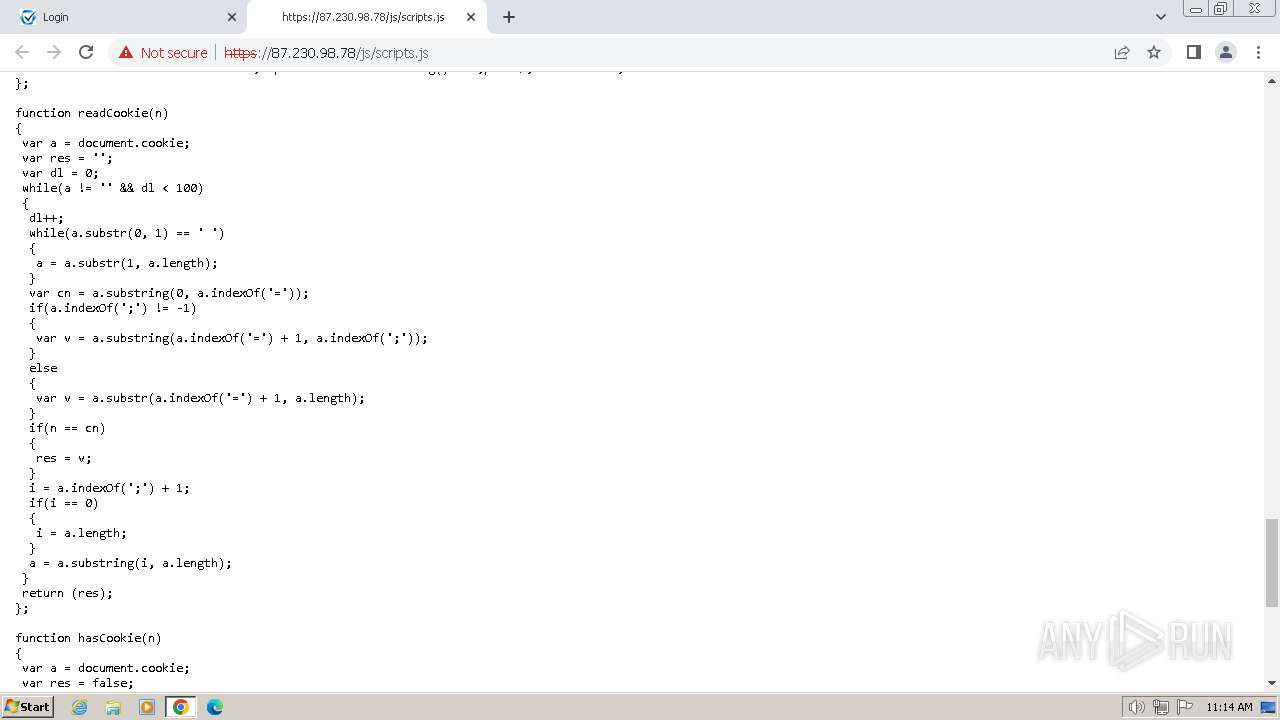Click the 'res = v;' line
1280x720 pixels.
[x=63, y=458]
